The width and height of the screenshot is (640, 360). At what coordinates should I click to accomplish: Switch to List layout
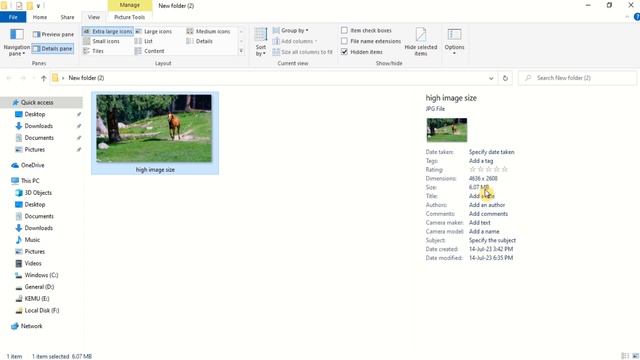(144, 41)
